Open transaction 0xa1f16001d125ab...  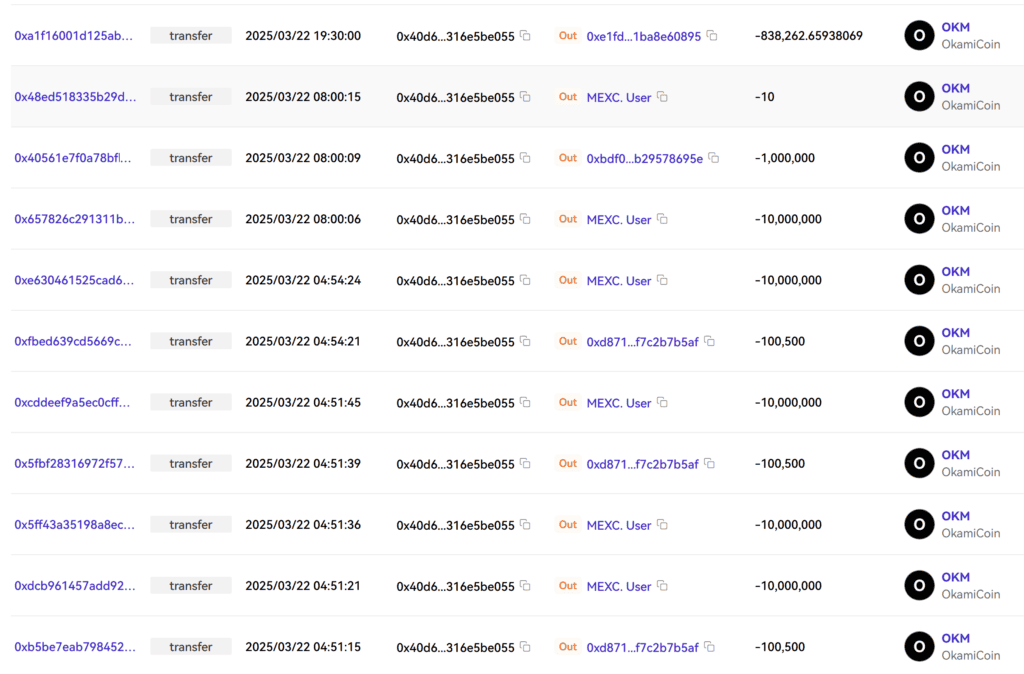[x=73, y=36]
